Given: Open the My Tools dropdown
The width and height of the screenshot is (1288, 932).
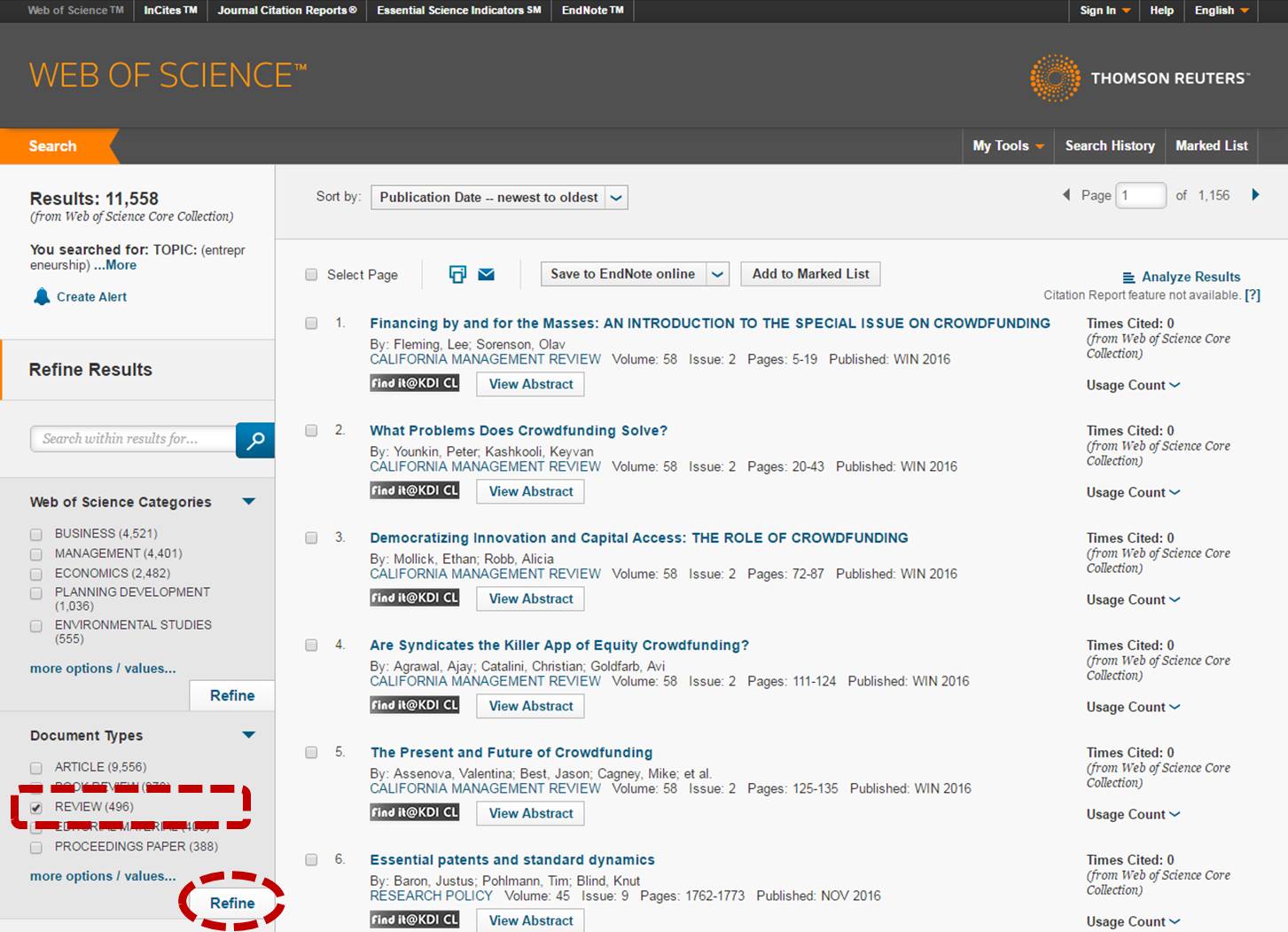Looking at the screenshot, I should point(1008,146).
